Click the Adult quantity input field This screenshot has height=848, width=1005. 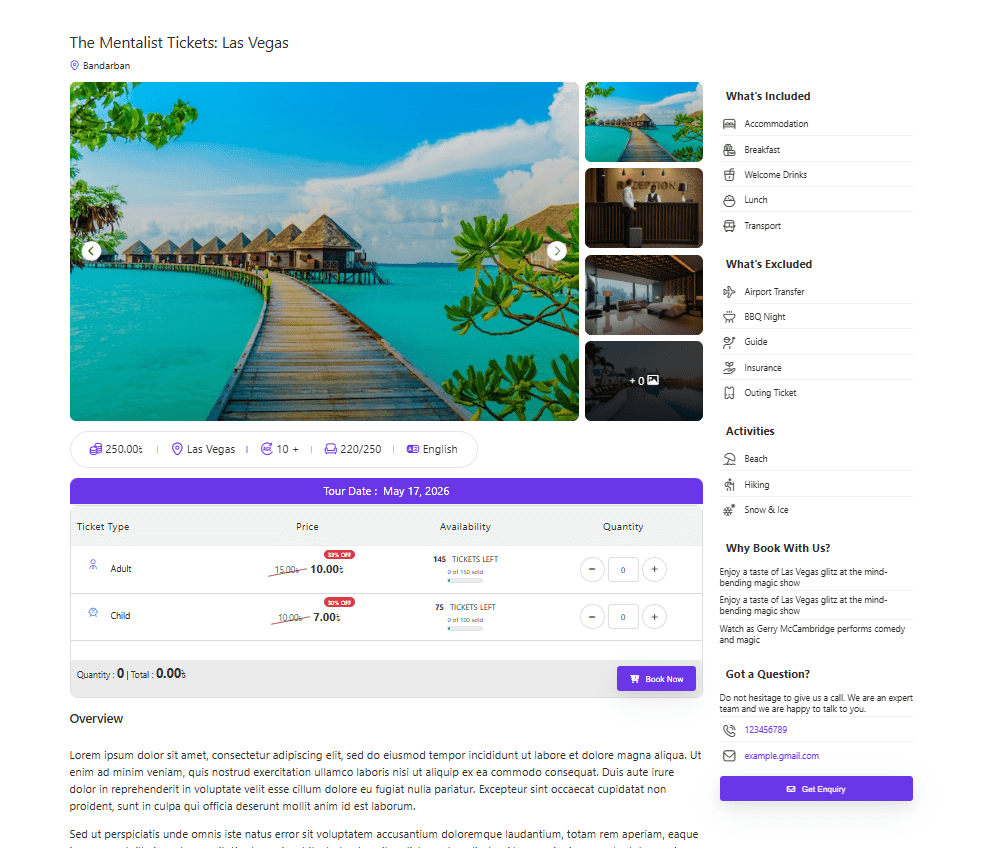(623, 569)
